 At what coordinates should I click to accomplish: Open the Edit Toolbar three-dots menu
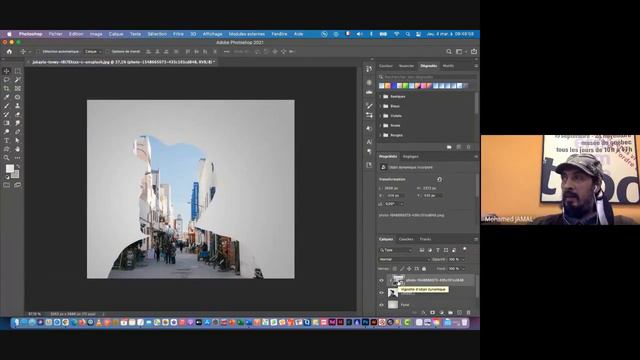click(18, 158)
